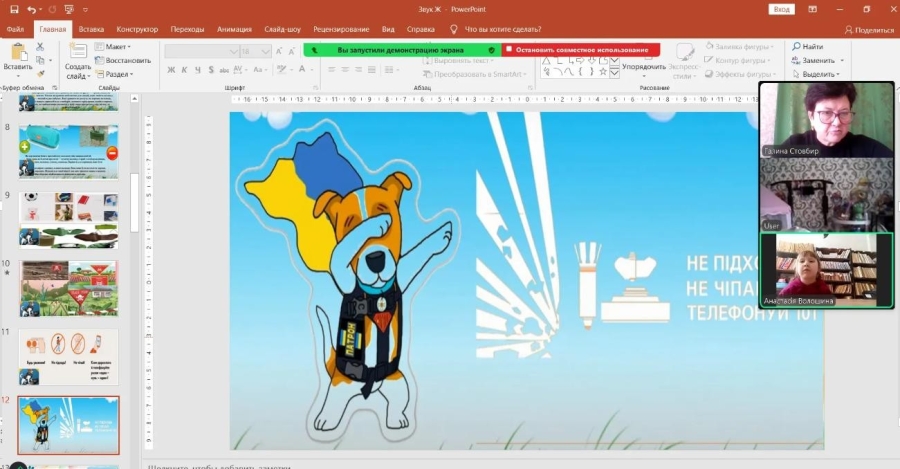
Task: Switch to the Вставка tab
Action: point(91,29)
